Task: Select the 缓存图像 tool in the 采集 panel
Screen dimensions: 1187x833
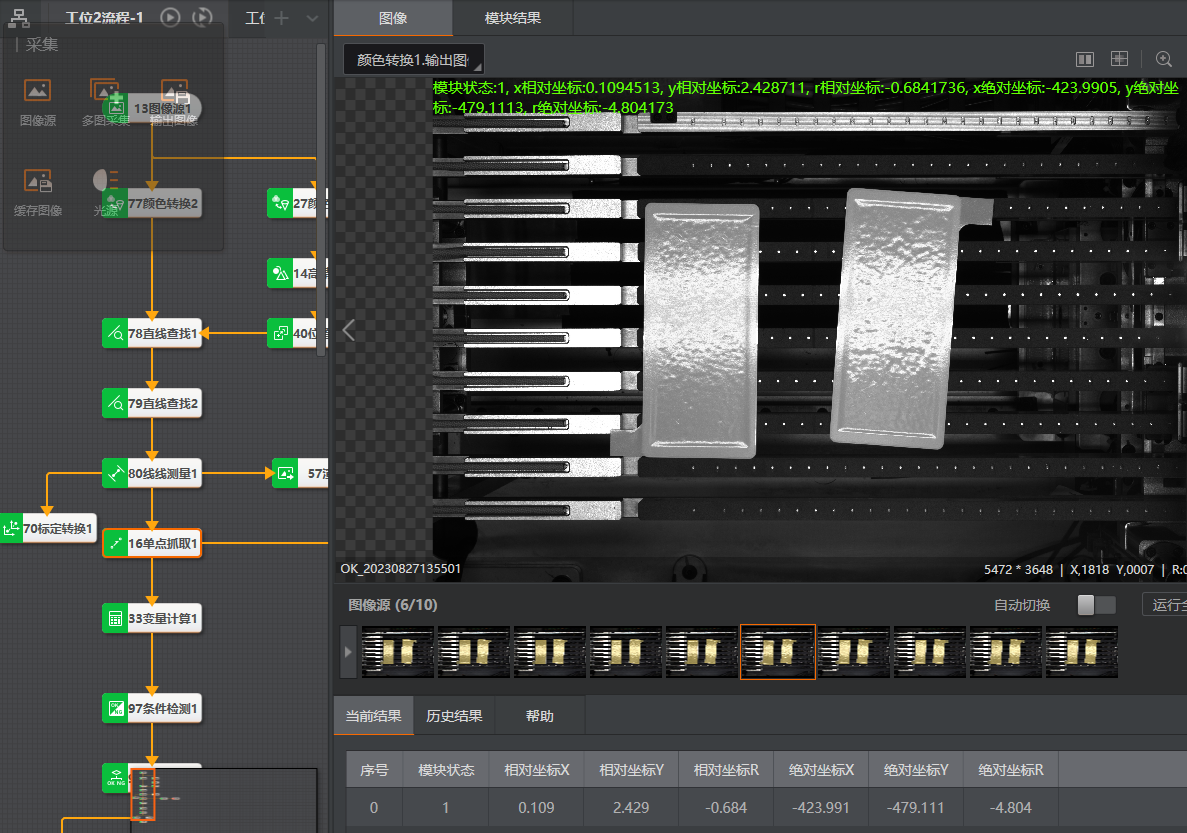Action: pos(38,193)
